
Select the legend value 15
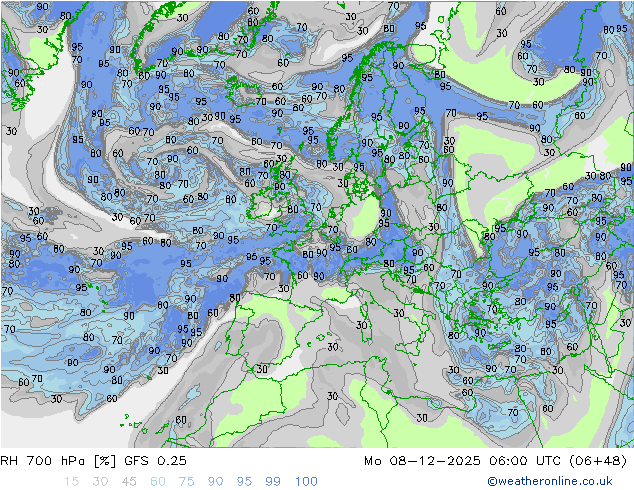click(71, 481)
